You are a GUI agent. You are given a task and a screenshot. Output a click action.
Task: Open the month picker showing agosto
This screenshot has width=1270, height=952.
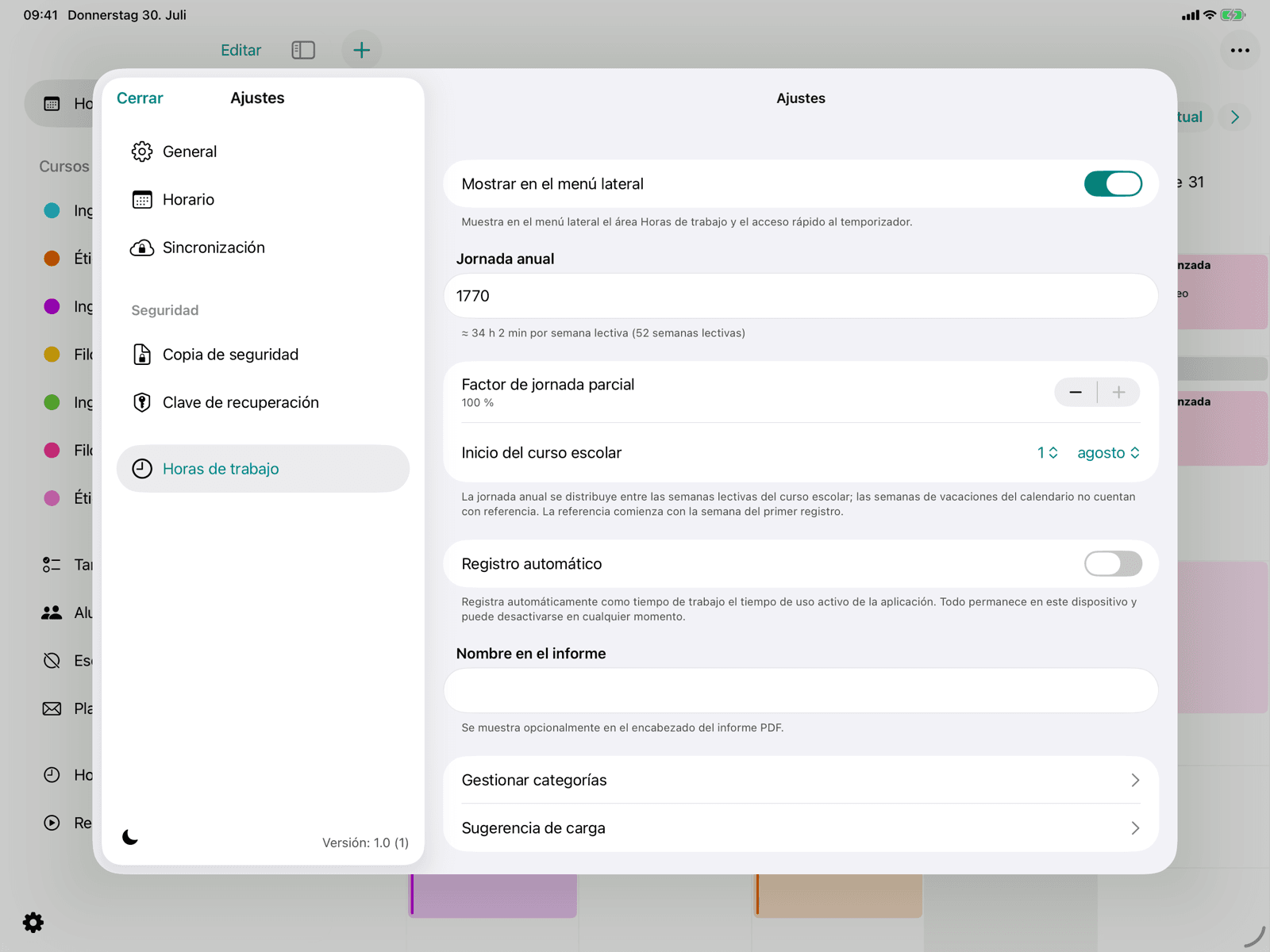(x=1108, y=453)
